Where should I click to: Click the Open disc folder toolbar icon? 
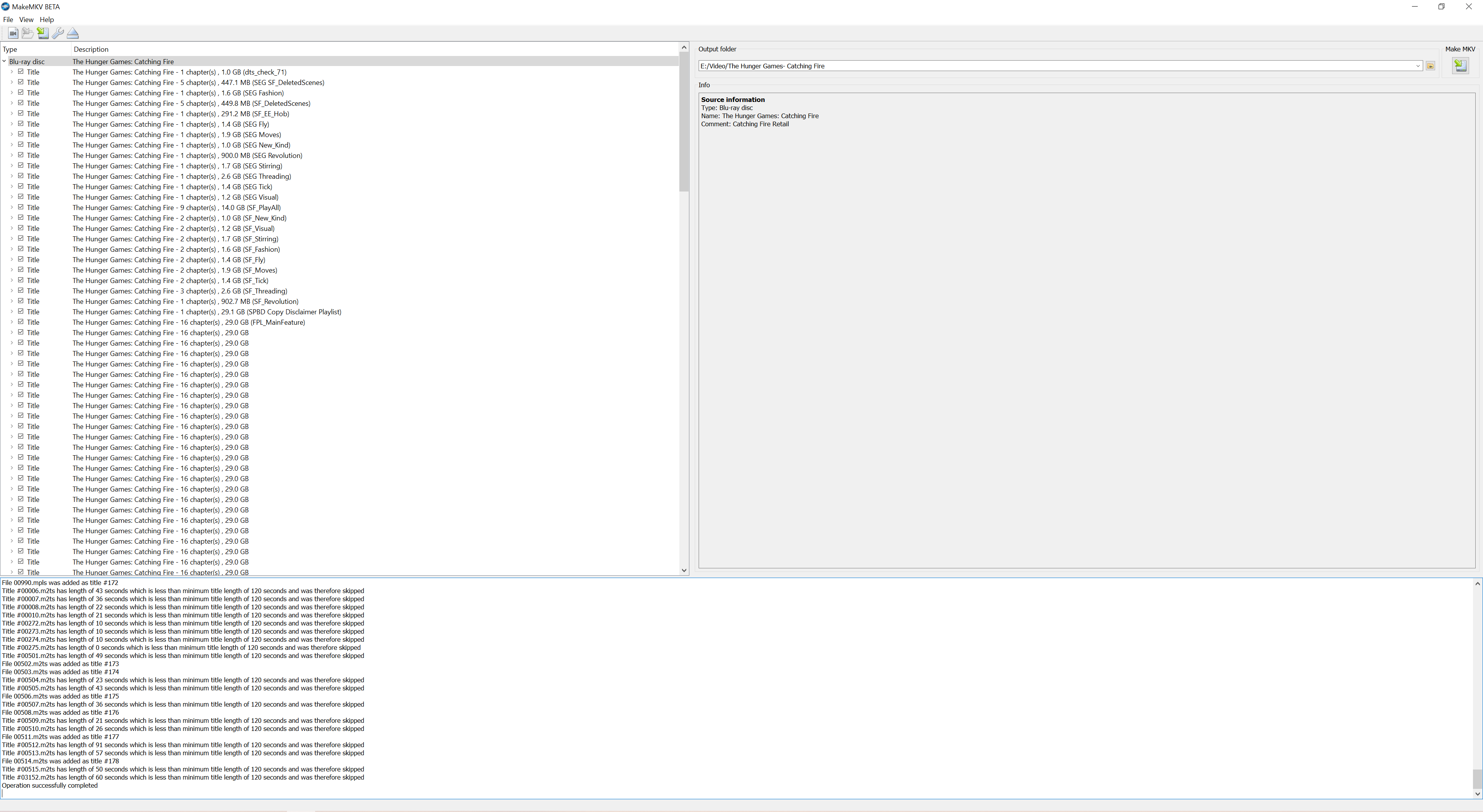28,33
